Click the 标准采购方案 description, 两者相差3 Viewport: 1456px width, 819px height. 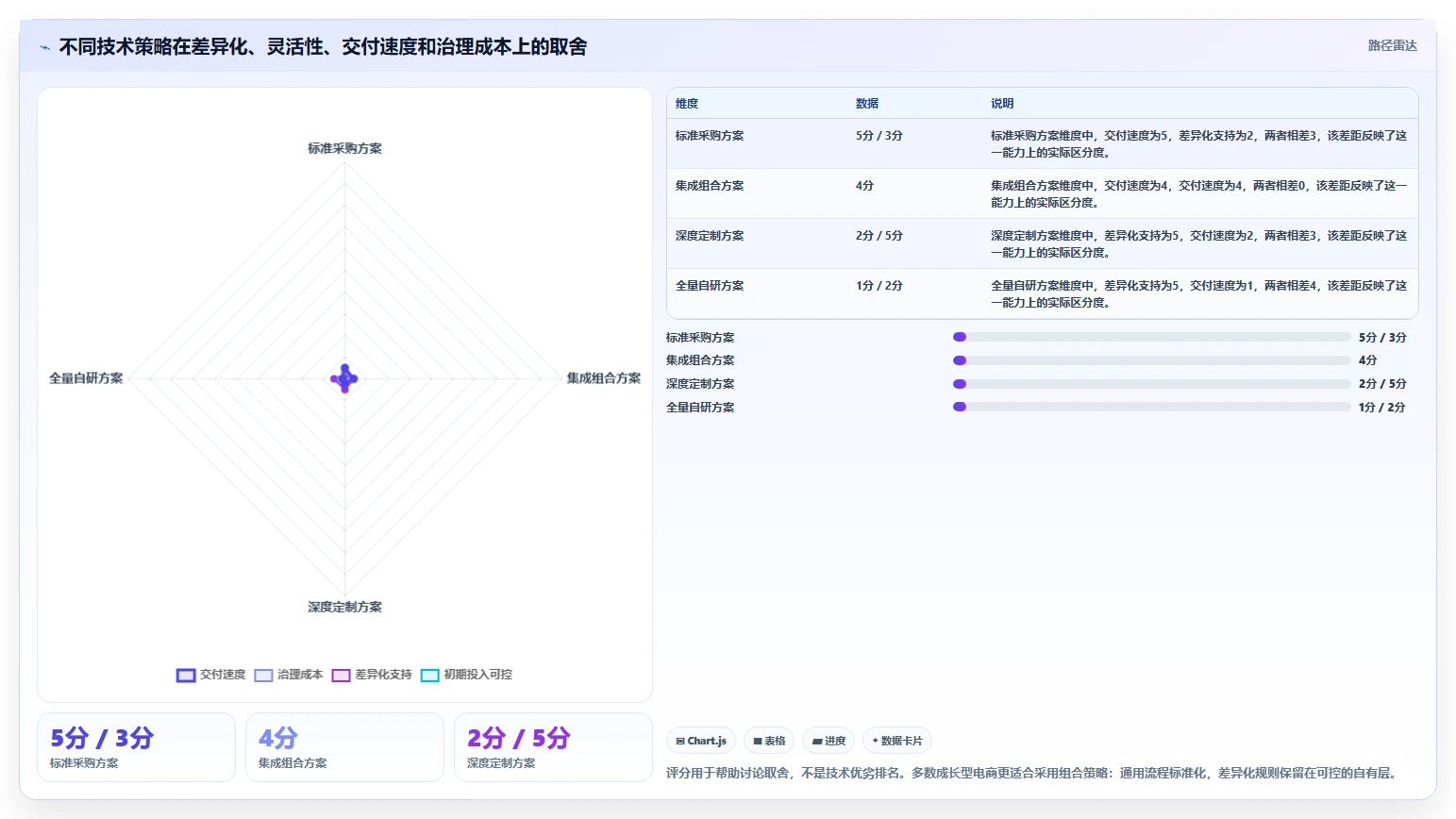1198,144
